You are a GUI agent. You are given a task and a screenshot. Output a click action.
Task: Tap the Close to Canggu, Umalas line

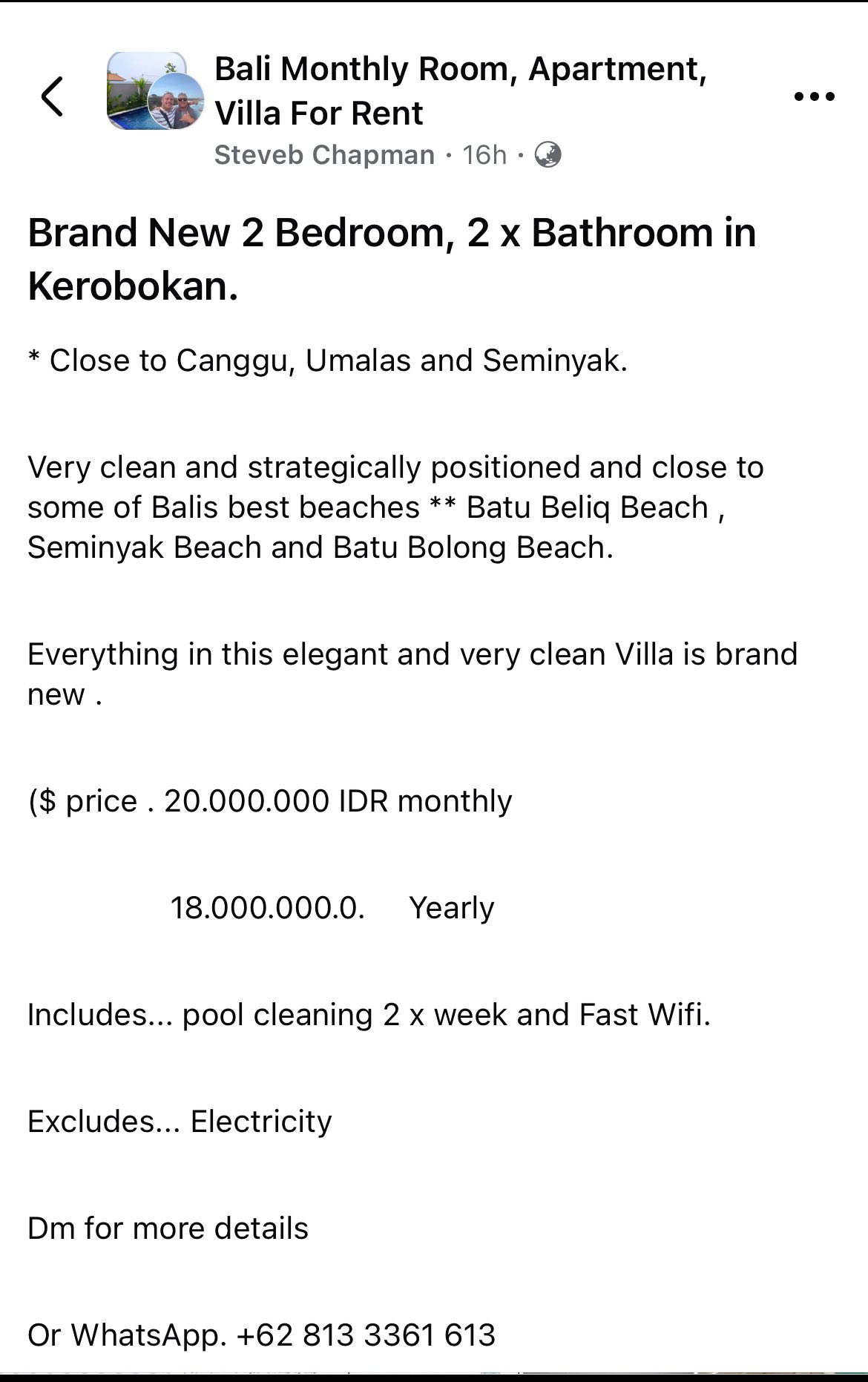point(328,361)
